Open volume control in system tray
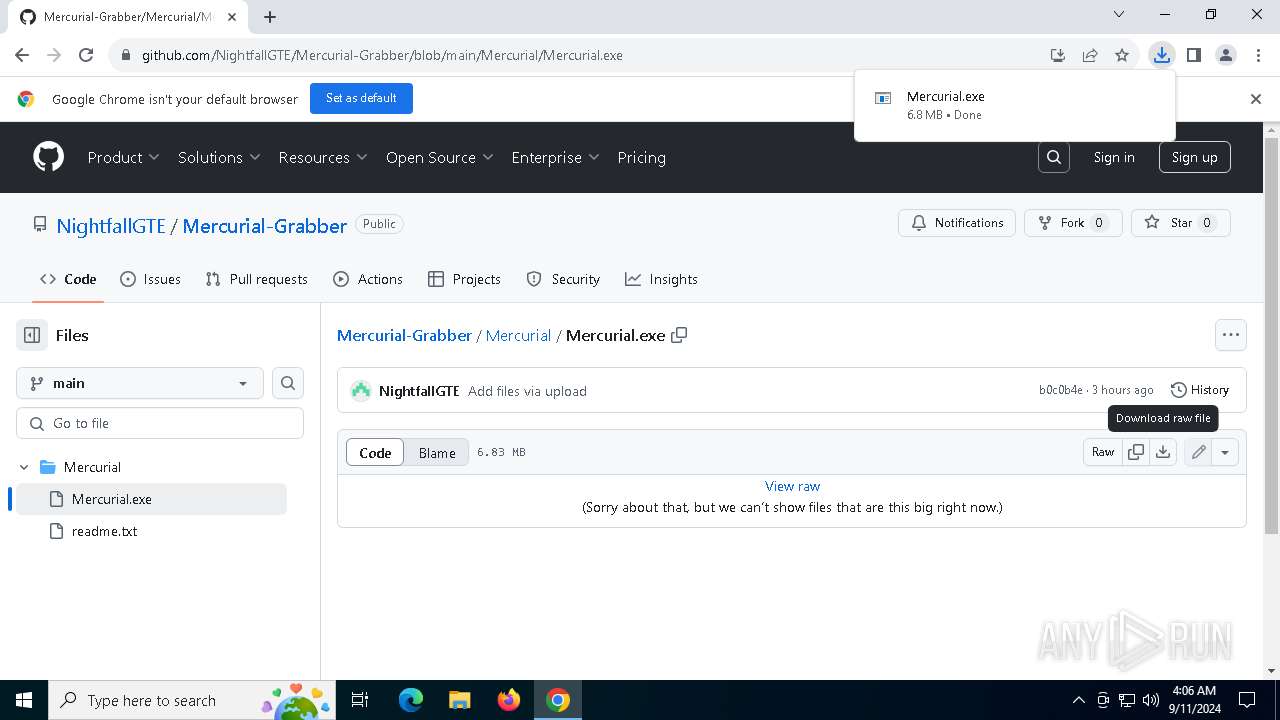 pos(1151,700)
